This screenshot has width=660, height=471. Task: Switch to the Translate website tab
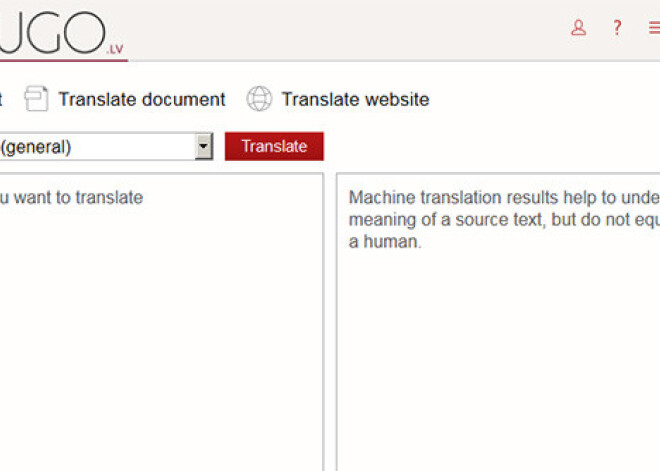click(x=354, y=99)
